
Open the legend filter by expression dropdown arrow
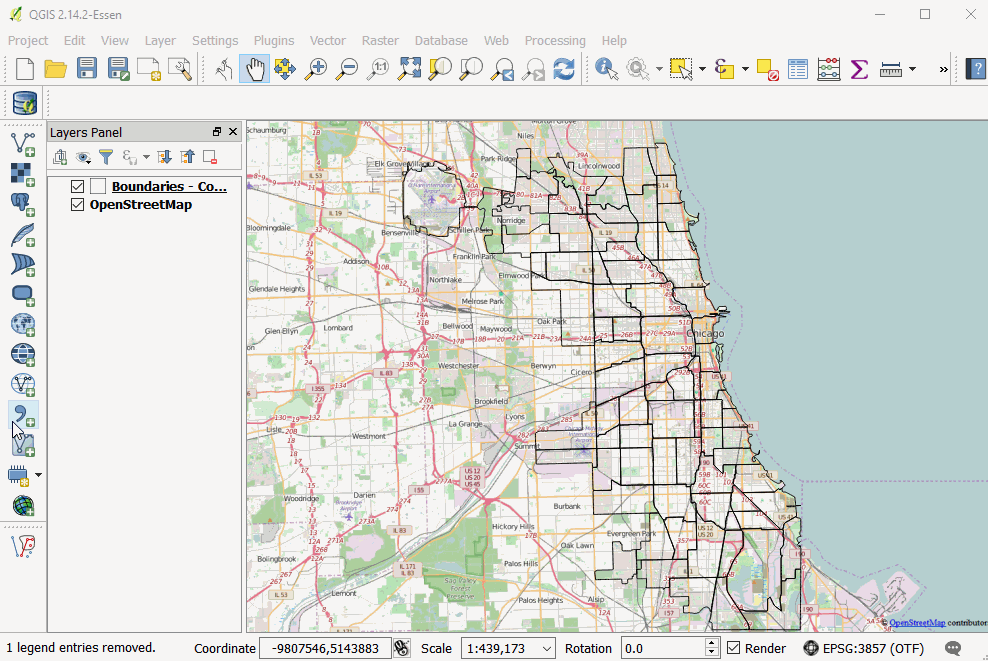point(146,157)
